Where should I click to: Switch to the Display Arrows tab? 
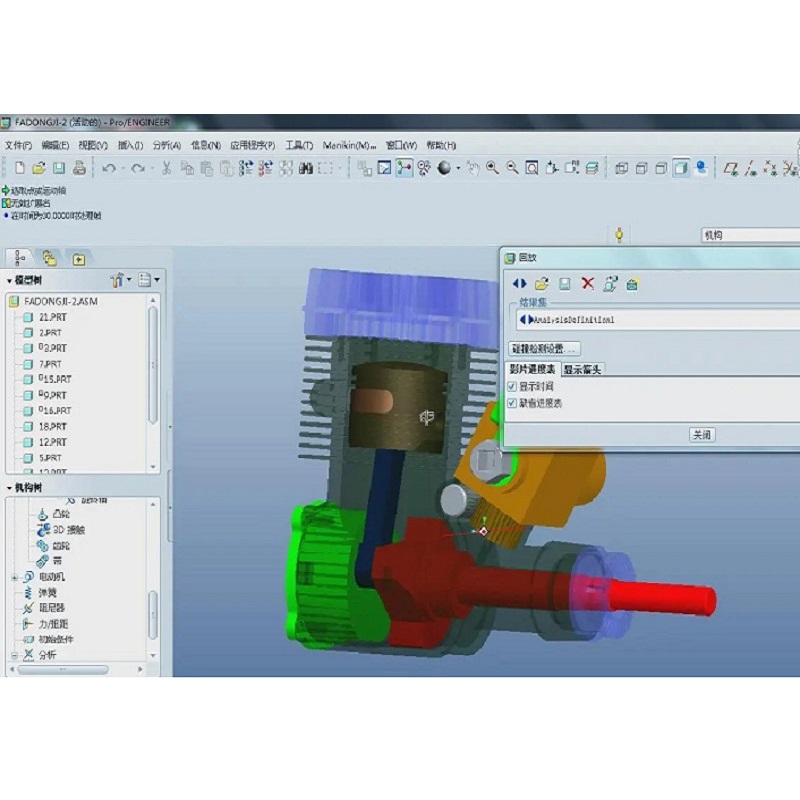(x=582, y=369)
